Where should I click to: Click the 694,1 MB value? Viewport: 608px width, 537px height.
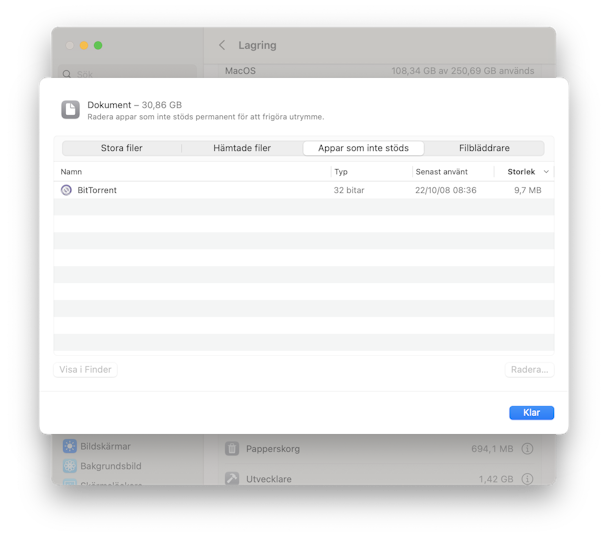[492, 449]
